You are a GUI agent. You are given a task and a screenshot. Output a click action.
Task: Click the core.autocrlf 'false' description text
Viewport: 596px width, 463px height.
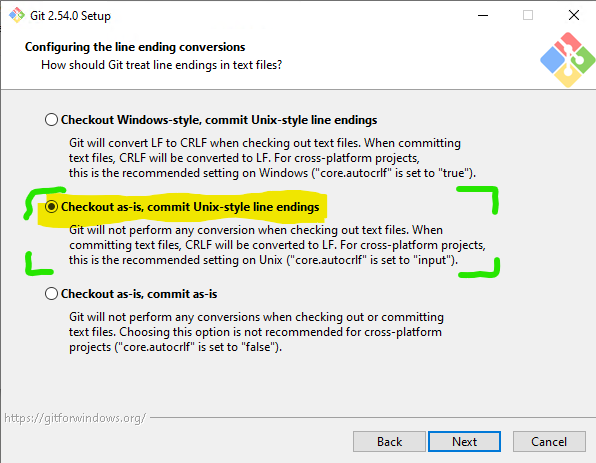click(256, 332)
